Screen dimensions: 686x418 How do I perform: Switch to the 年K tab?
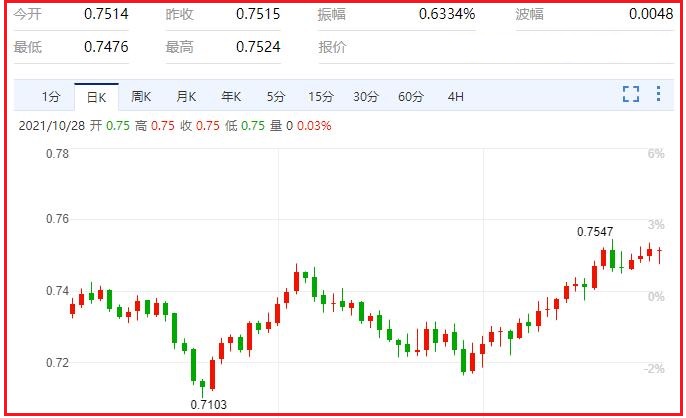[x=231, y=97]
